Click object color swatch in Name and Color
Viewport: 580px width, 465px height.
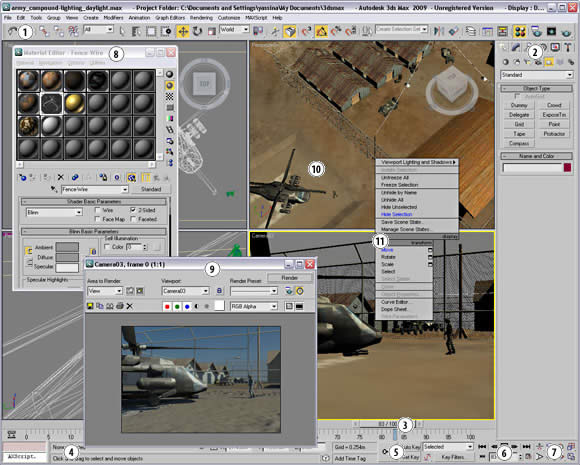point(567,168)
